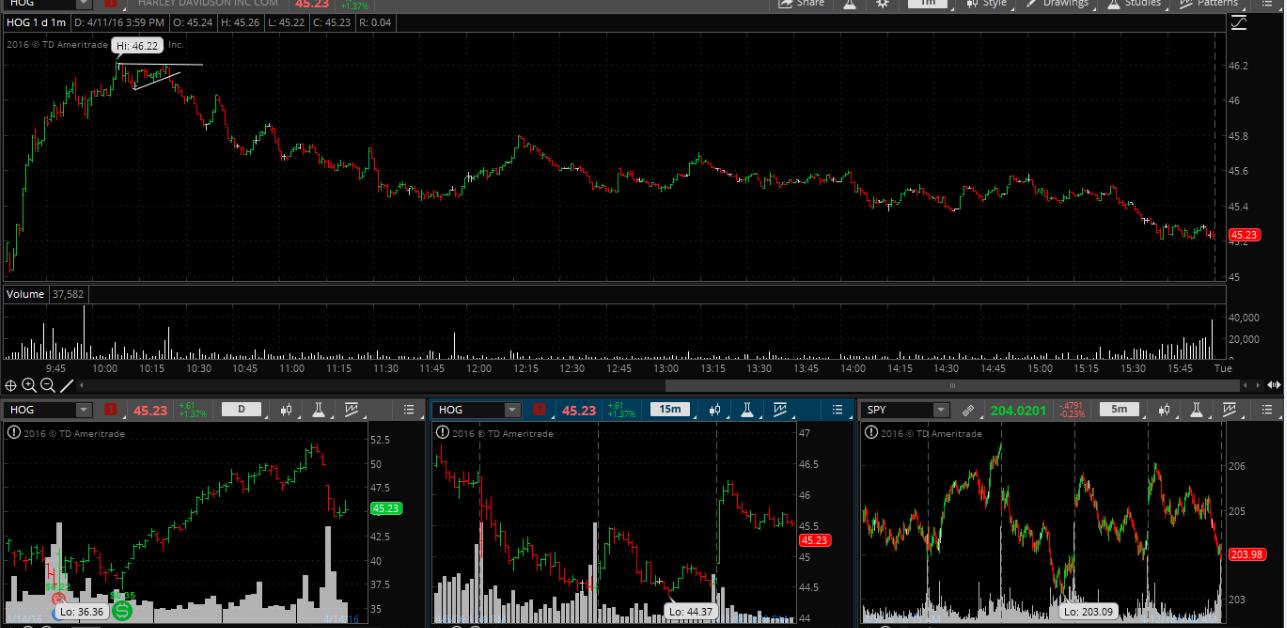
Task: Click the expand time axis arrows icon
Action: coord(1273,385)
